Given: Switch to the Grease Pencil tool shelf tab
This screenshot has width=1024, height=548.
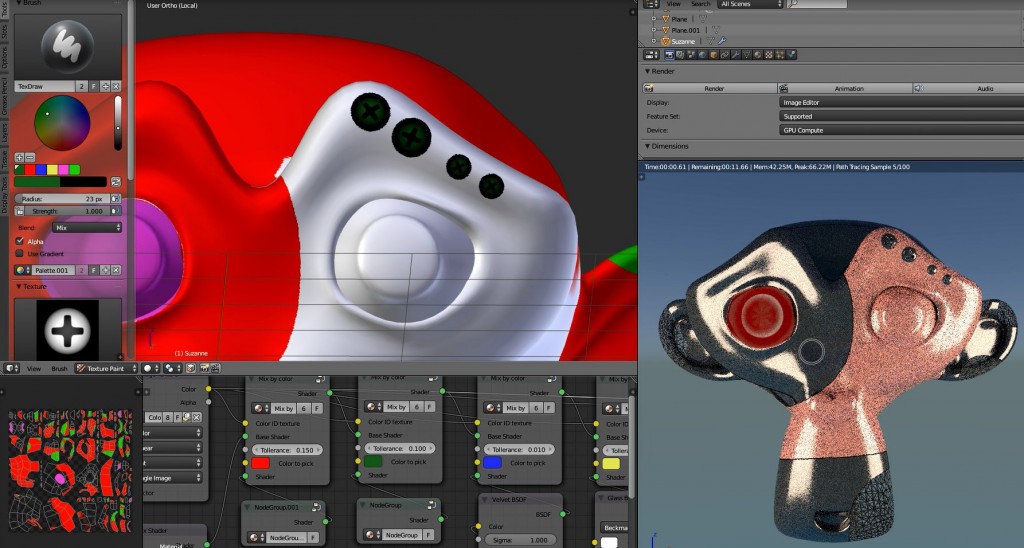Looking at the screenshot, I should 4,97.
